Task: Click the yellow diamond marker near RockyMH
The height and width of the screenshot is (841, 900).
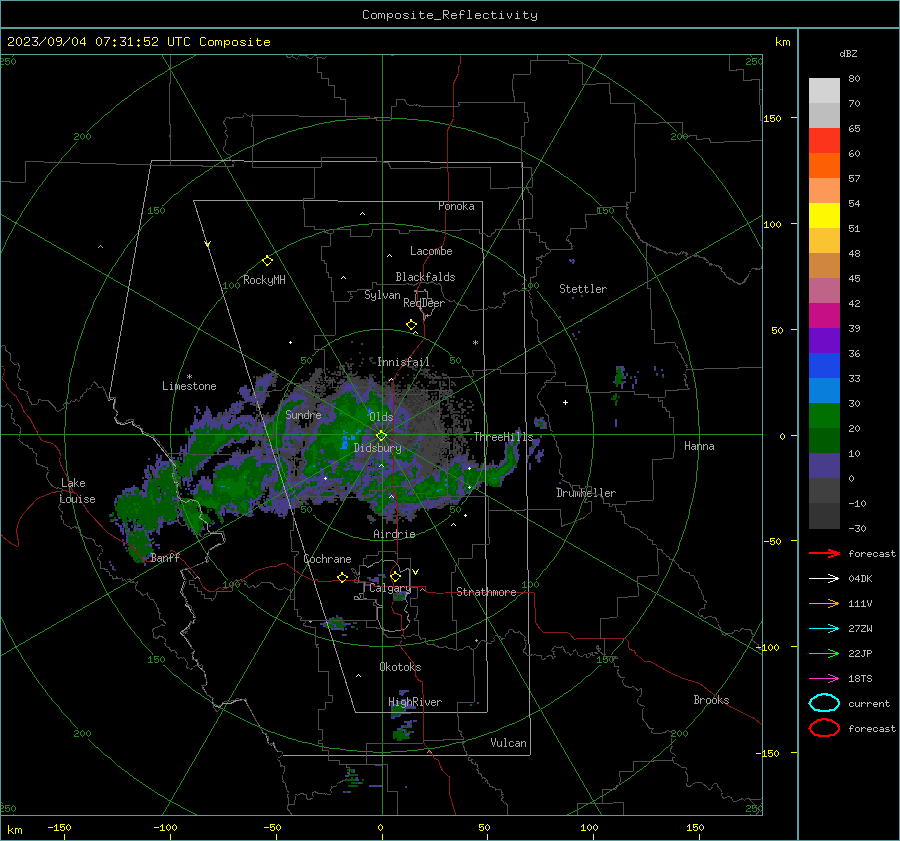Action: tap(267, 261)
